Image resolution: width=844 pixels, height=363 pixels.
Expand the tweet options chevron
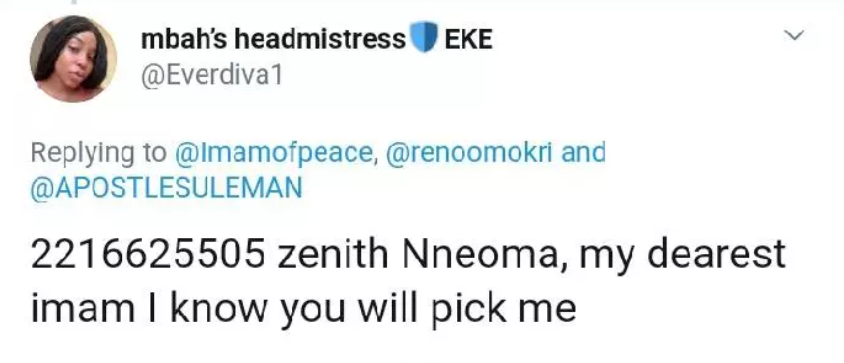coord(793,36)
